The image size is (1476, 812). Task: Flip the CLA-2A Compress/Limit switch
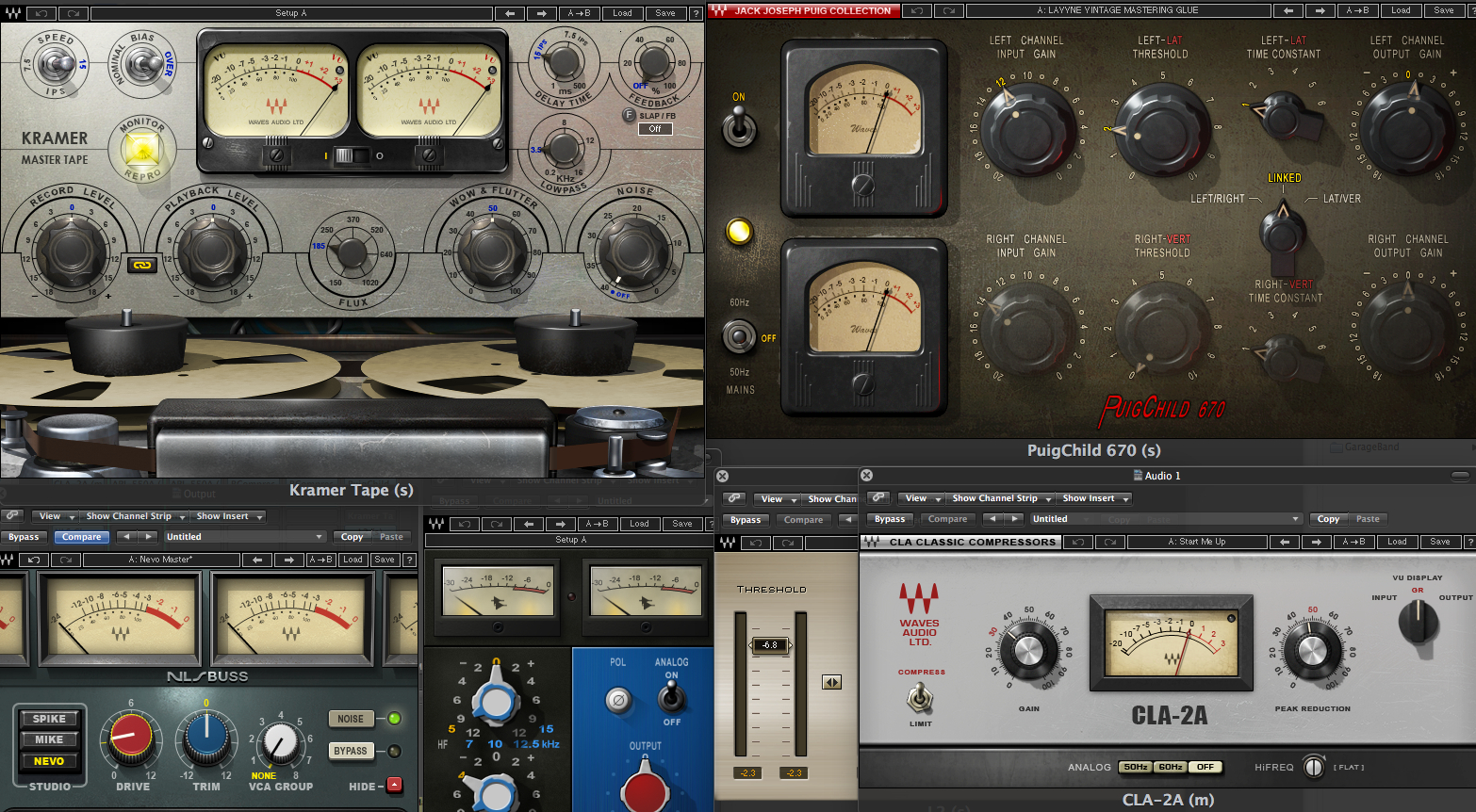point(921,698)
